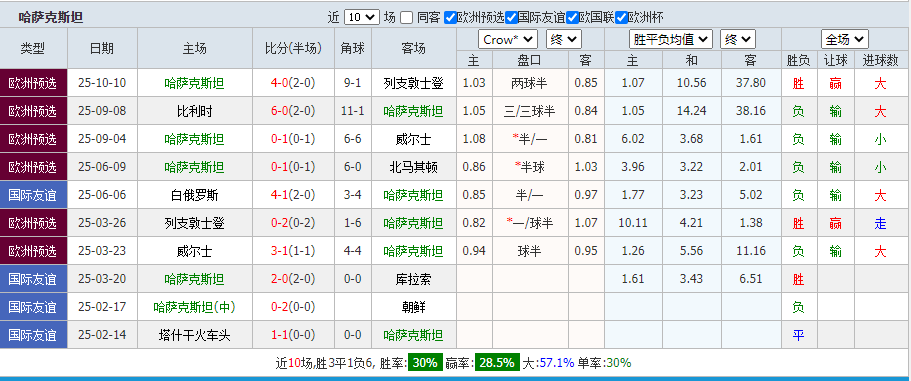The width and height of the screenshot is (911, 381).
Task: Open the Crow* company dropdown
Action: (508, 39)
